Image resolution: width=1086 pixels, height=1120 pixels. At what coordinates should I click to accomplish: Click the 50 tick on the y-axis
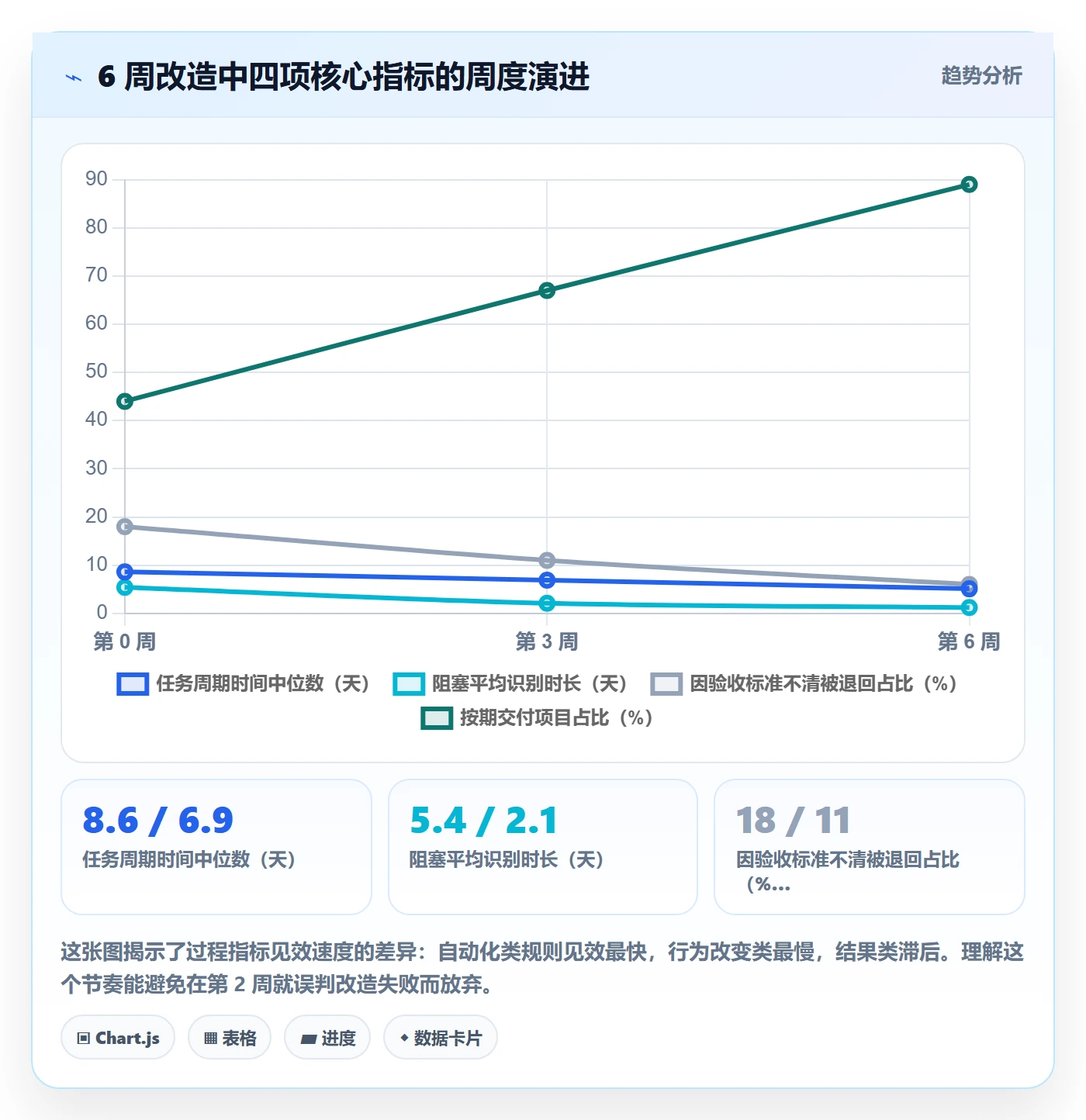click(96, 372)
